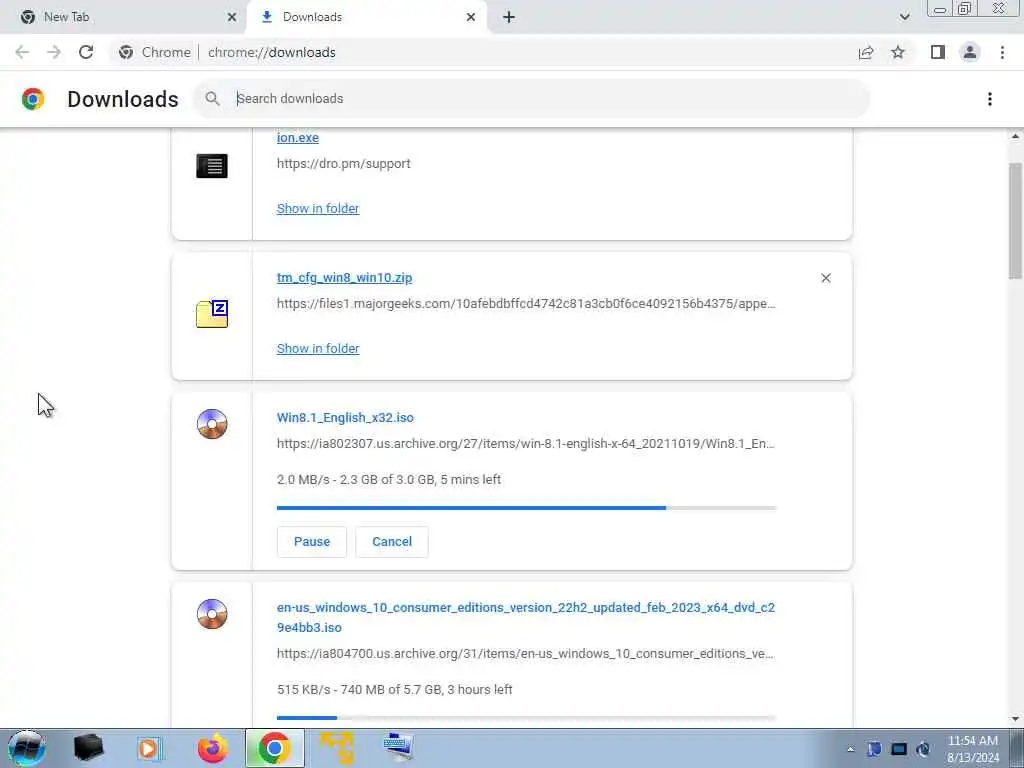Click the ia802307.us.archive.org source URL
The width and height of the screenshot is (1024, 768).
point(526,444)
